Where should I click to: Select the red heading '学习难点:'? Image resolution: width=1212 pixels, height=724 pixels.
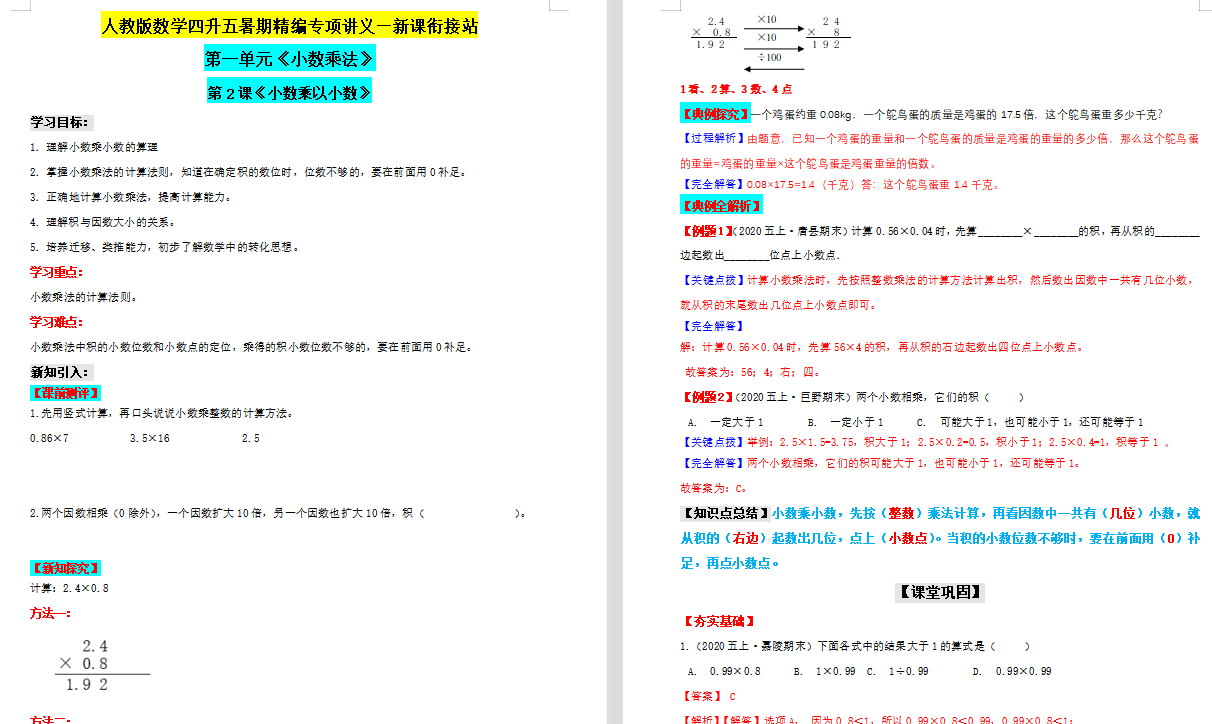(57, 322)
